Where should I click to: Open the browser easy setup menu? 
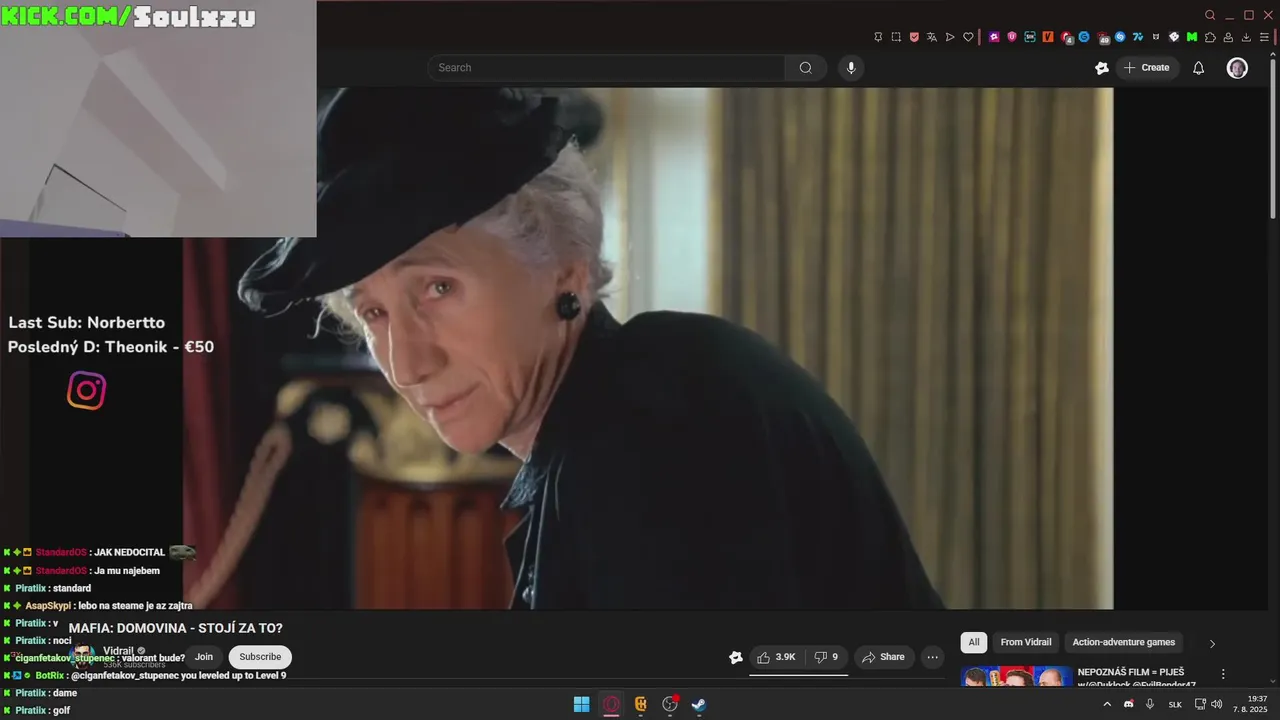pyautogui.click(x=1264, y=37)
